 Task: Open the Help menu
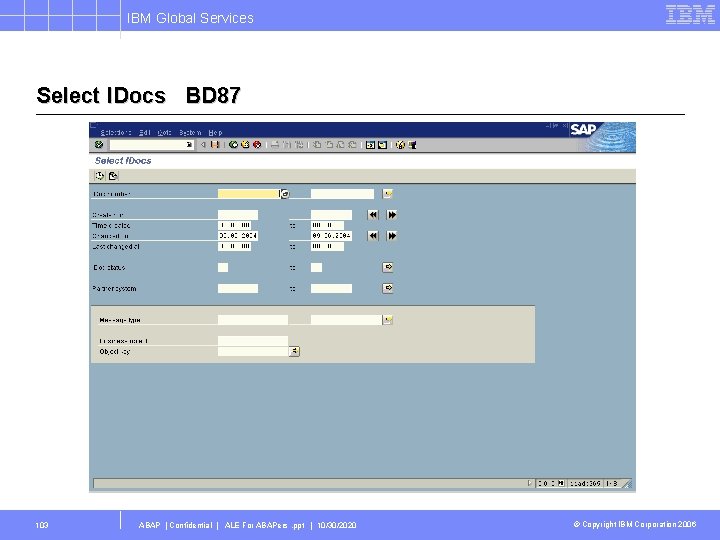(x=215, y=132)
